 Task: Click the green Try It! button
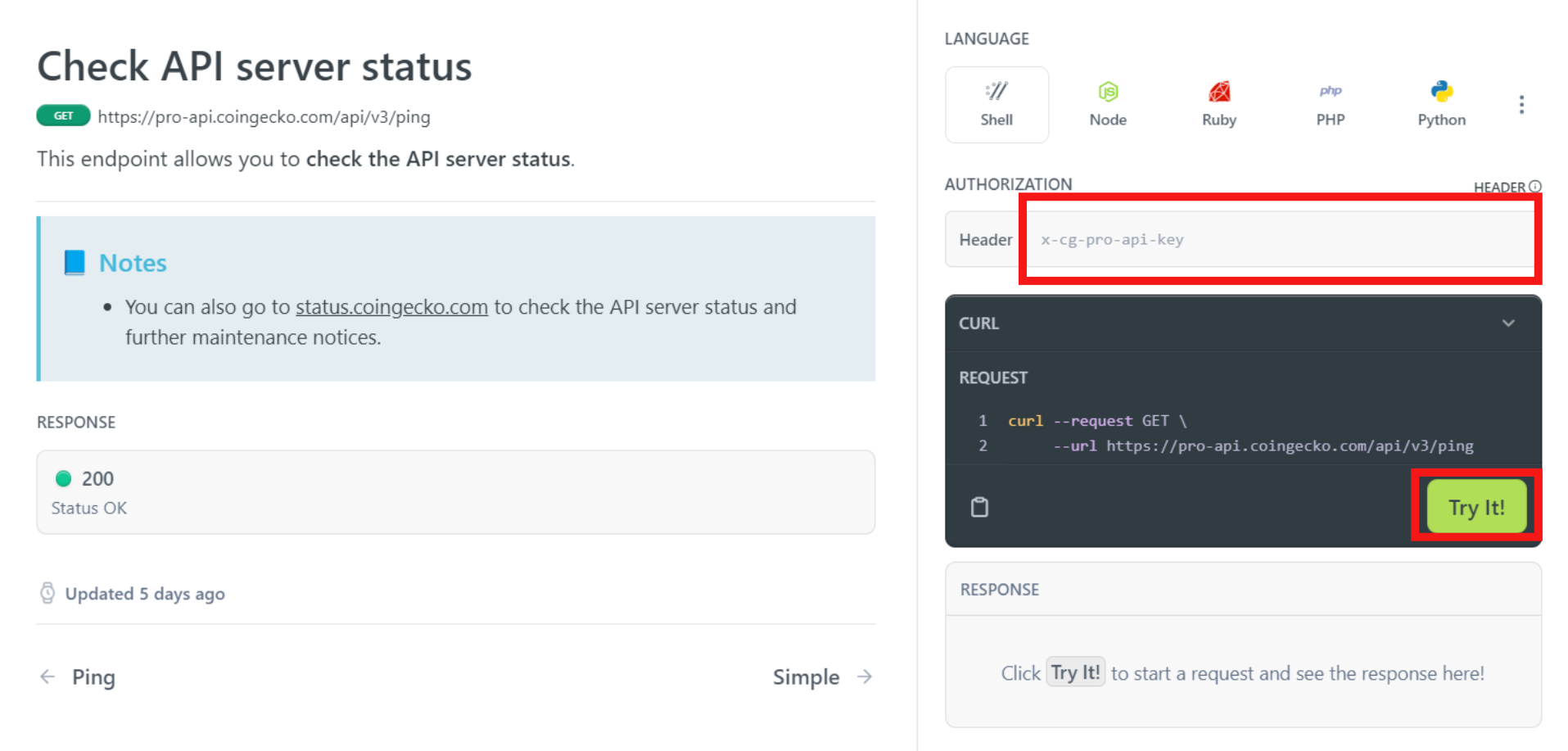(x=1476, y=507)
